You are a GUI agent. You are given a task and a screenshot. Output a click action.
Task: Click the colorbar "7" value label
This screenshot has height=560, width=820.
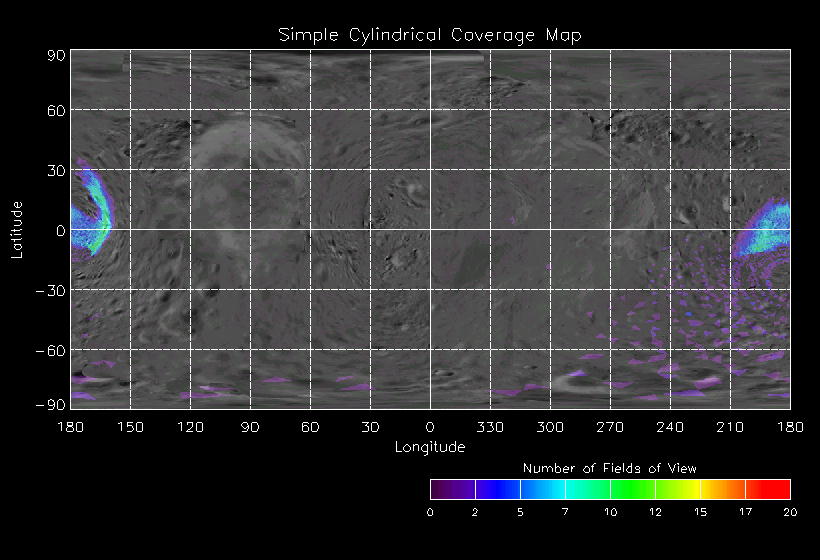(565, 512)
